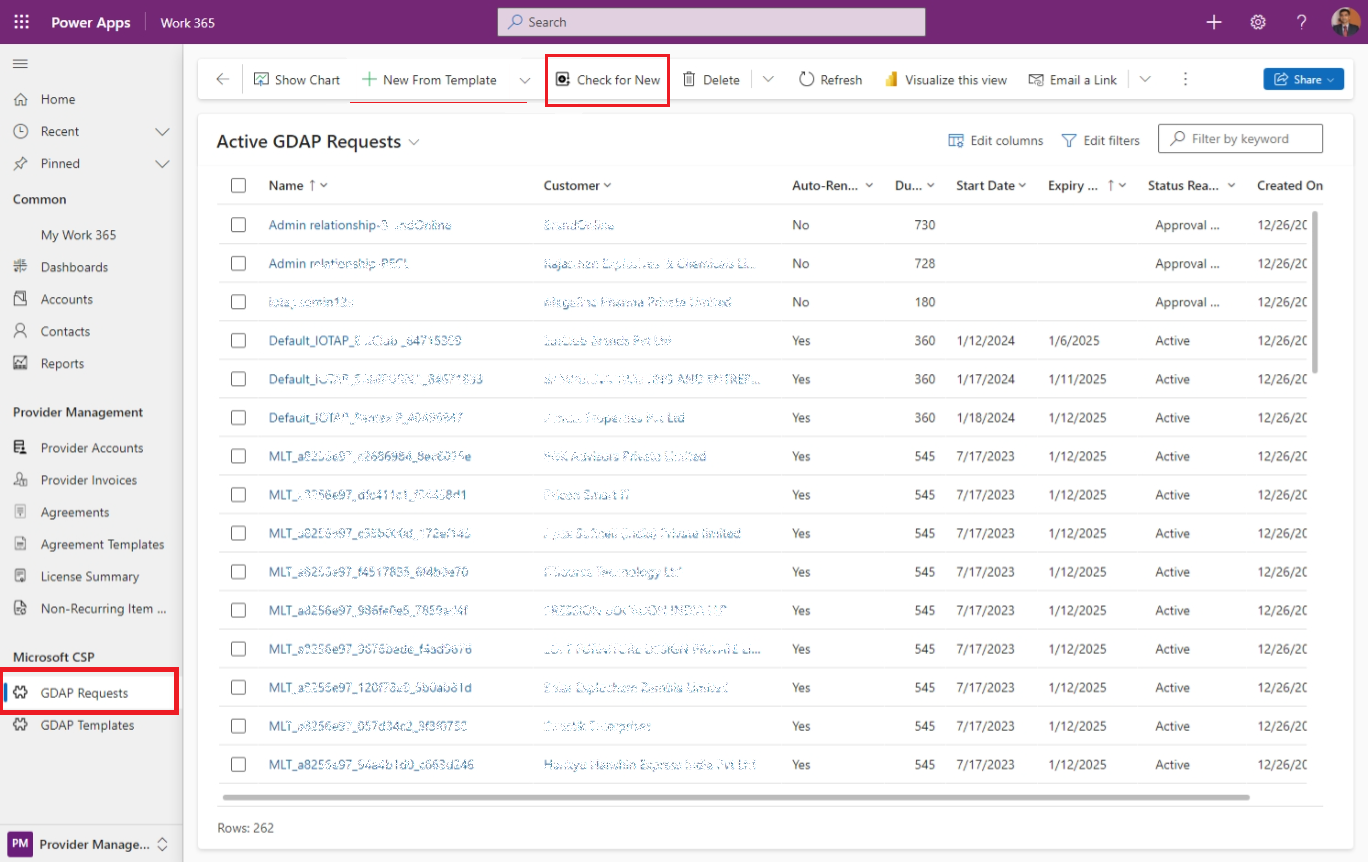The height and width of the screenshot is (862, 1368).
Task: Select the row with duration 728
Action: pyautogui.click(x=238, y=263)
